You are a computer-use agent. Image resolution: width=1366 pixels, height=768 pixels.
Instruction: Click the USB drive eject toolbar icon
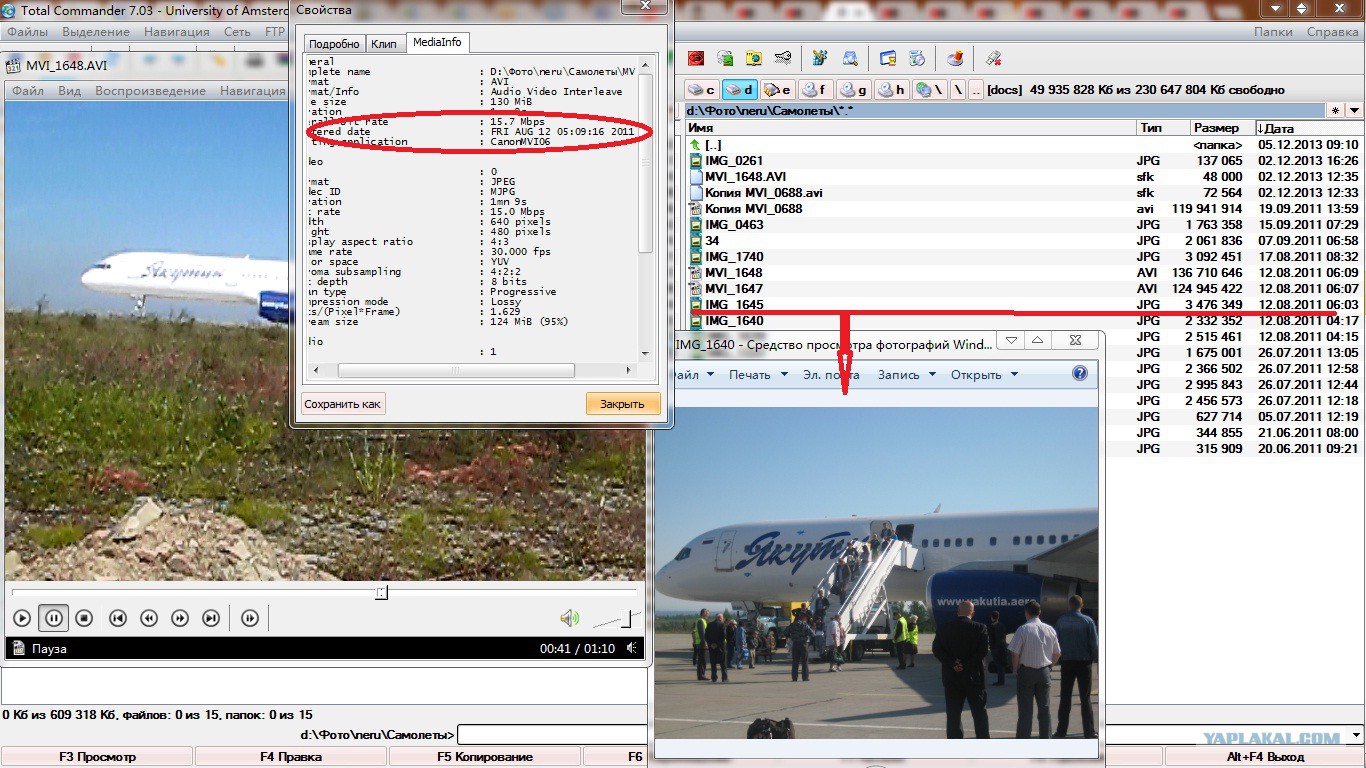[x=993, y=58]
